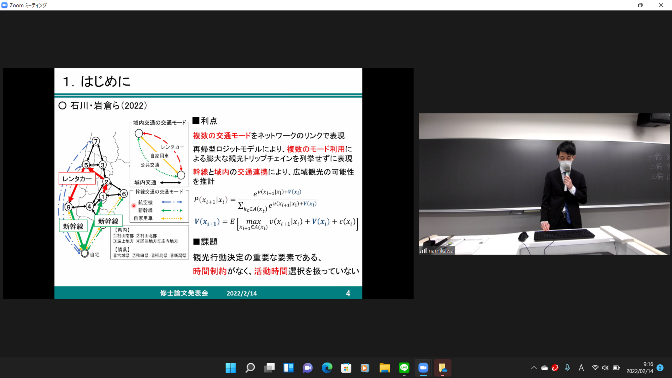Launch Teams Chat from taskbar
Screen dimensions: 672x378
pyautogui.click(x=308, y=368)
